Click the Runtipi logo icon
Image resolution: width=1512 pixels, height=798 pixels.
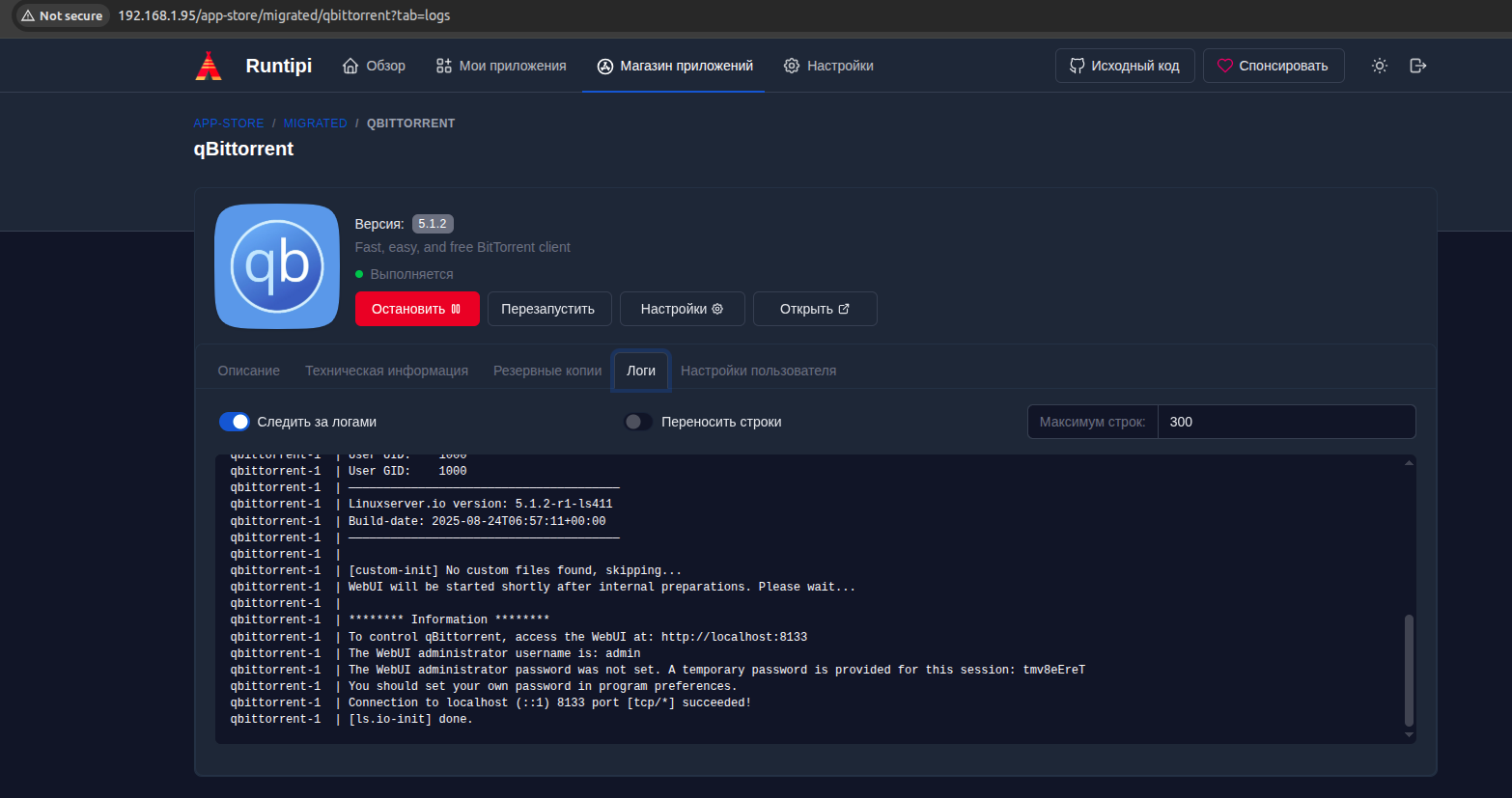tap(209, 66)
